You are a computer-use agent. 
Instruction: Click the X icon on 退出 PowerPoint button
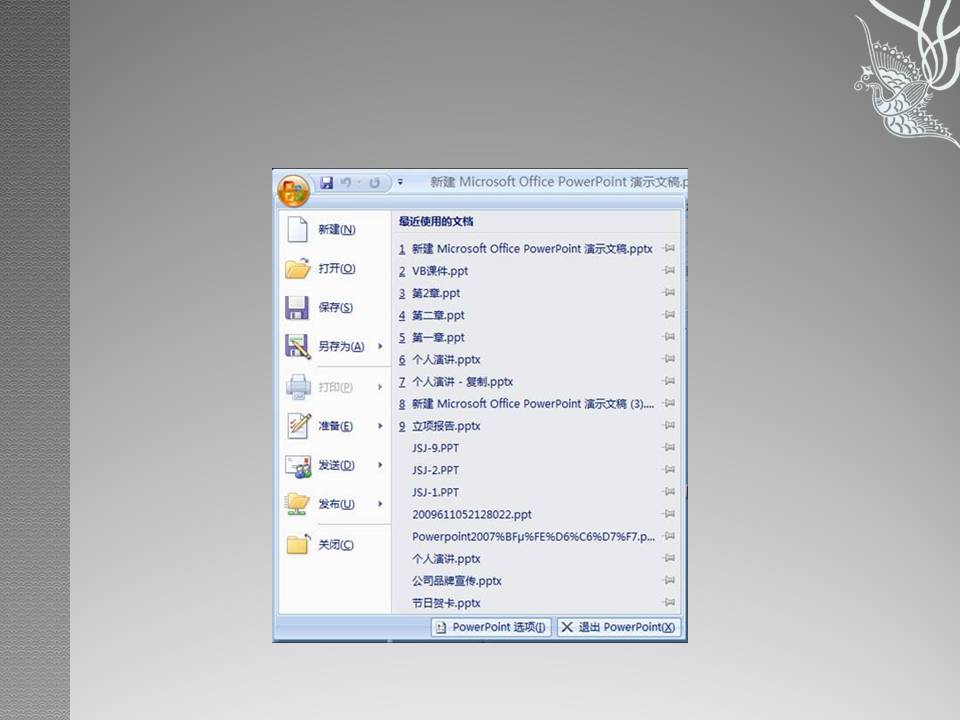click(567, 627)
